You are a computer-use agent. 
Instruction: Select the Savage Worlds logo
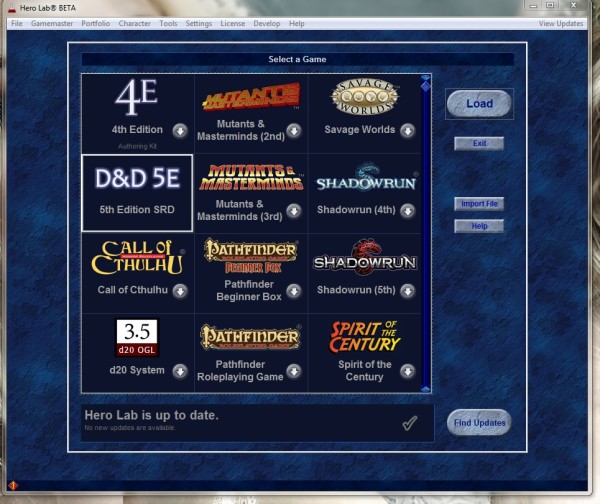point(365,96)
